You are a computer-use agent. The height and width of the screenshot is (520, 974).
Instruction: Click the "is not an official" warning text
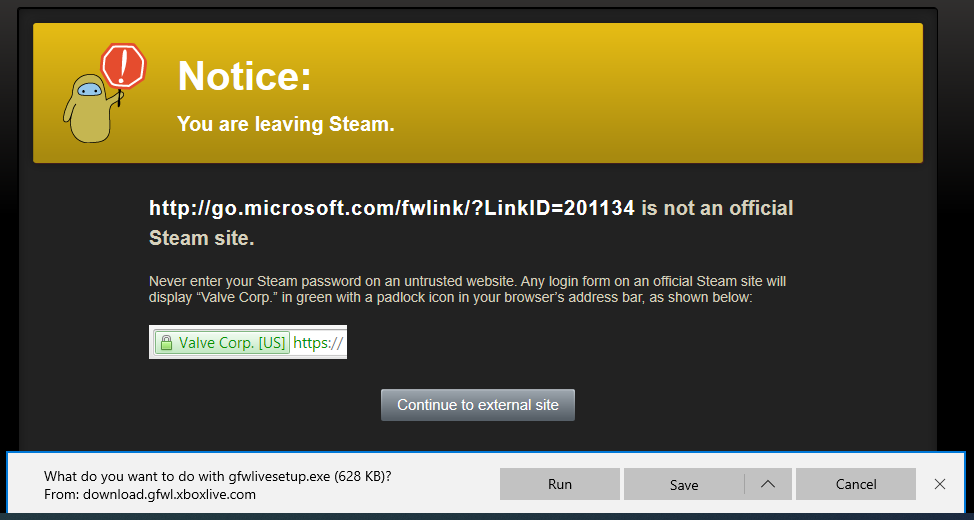[x=717, y=209]
